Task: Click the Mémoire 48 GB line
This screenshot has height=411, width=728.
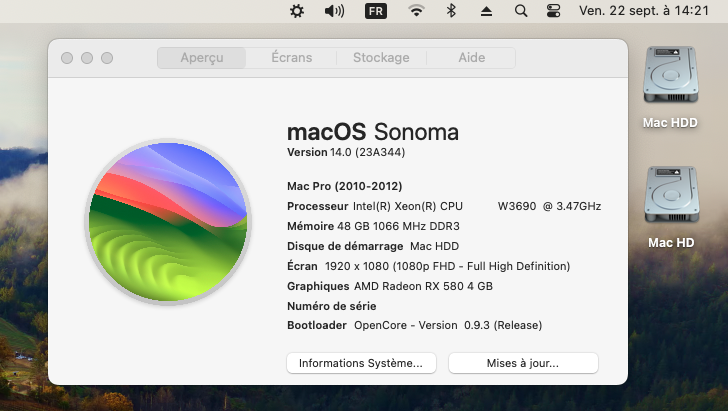Action: (373, 226)
